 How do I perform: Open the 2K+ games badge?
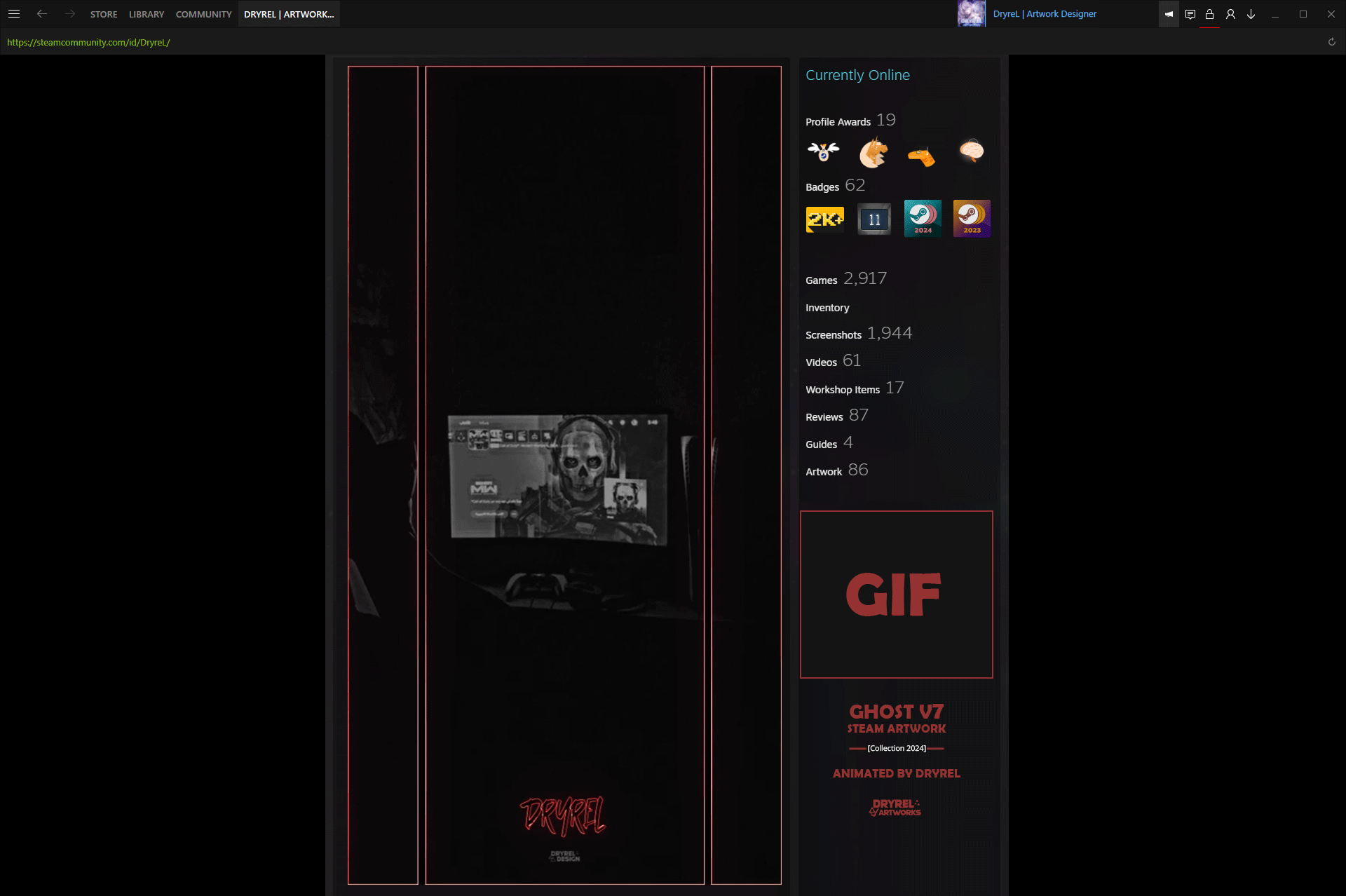[825, 219]
